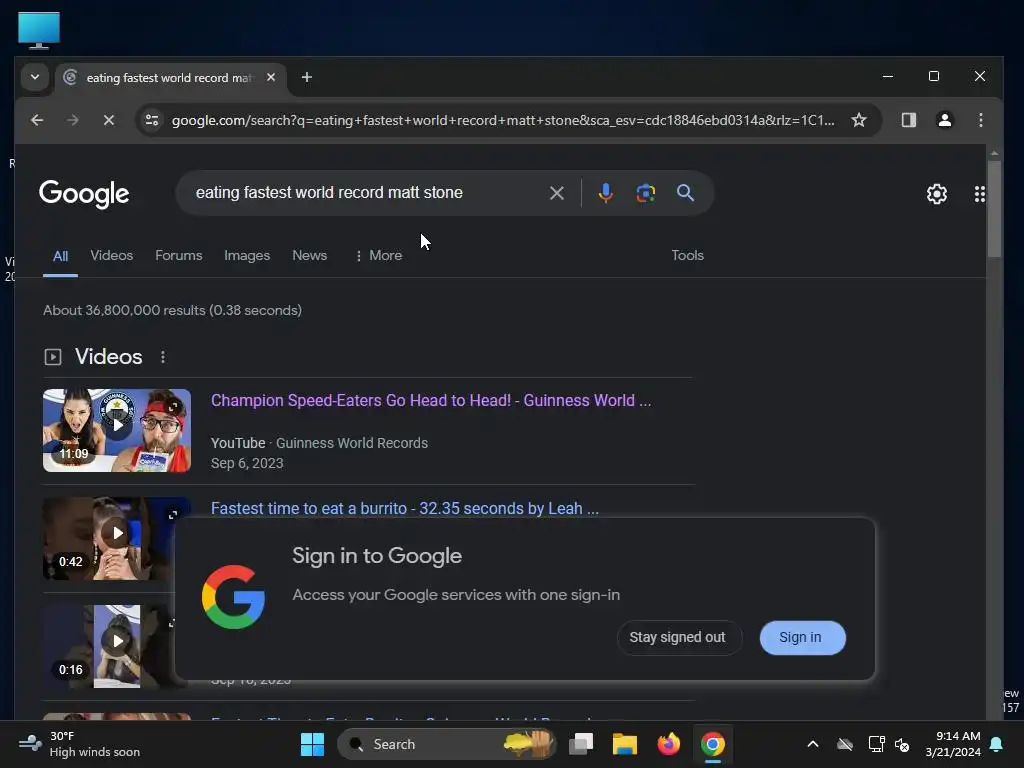Expand the More search filters
Viewport: 1024px width, 768px height.
(x=379, y=255)
